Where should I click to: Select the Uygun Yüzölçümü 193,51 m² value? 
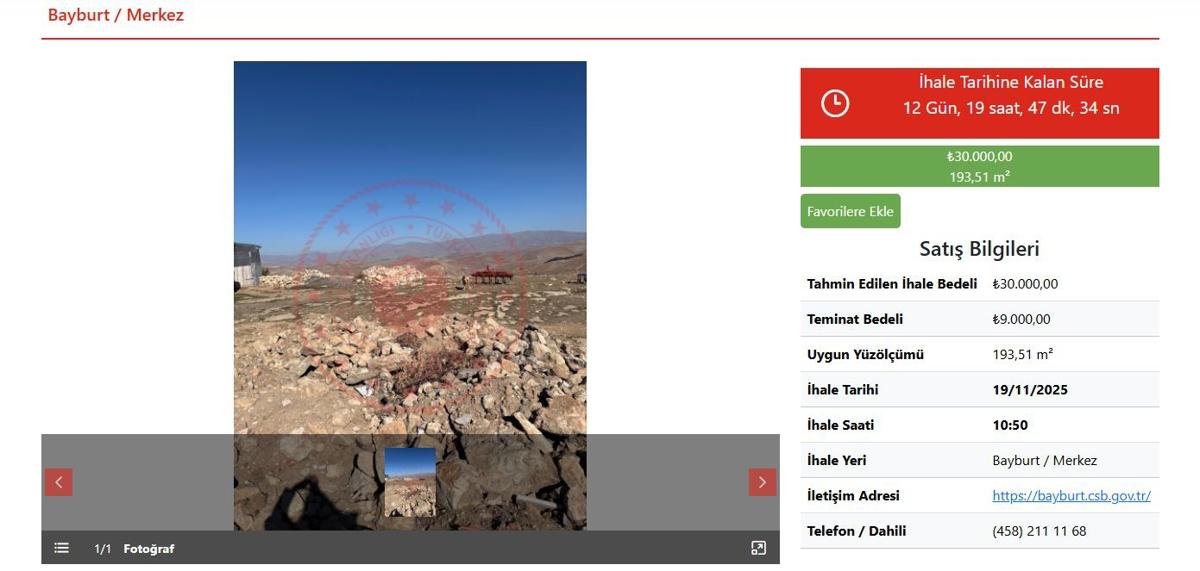[1023, 354]
